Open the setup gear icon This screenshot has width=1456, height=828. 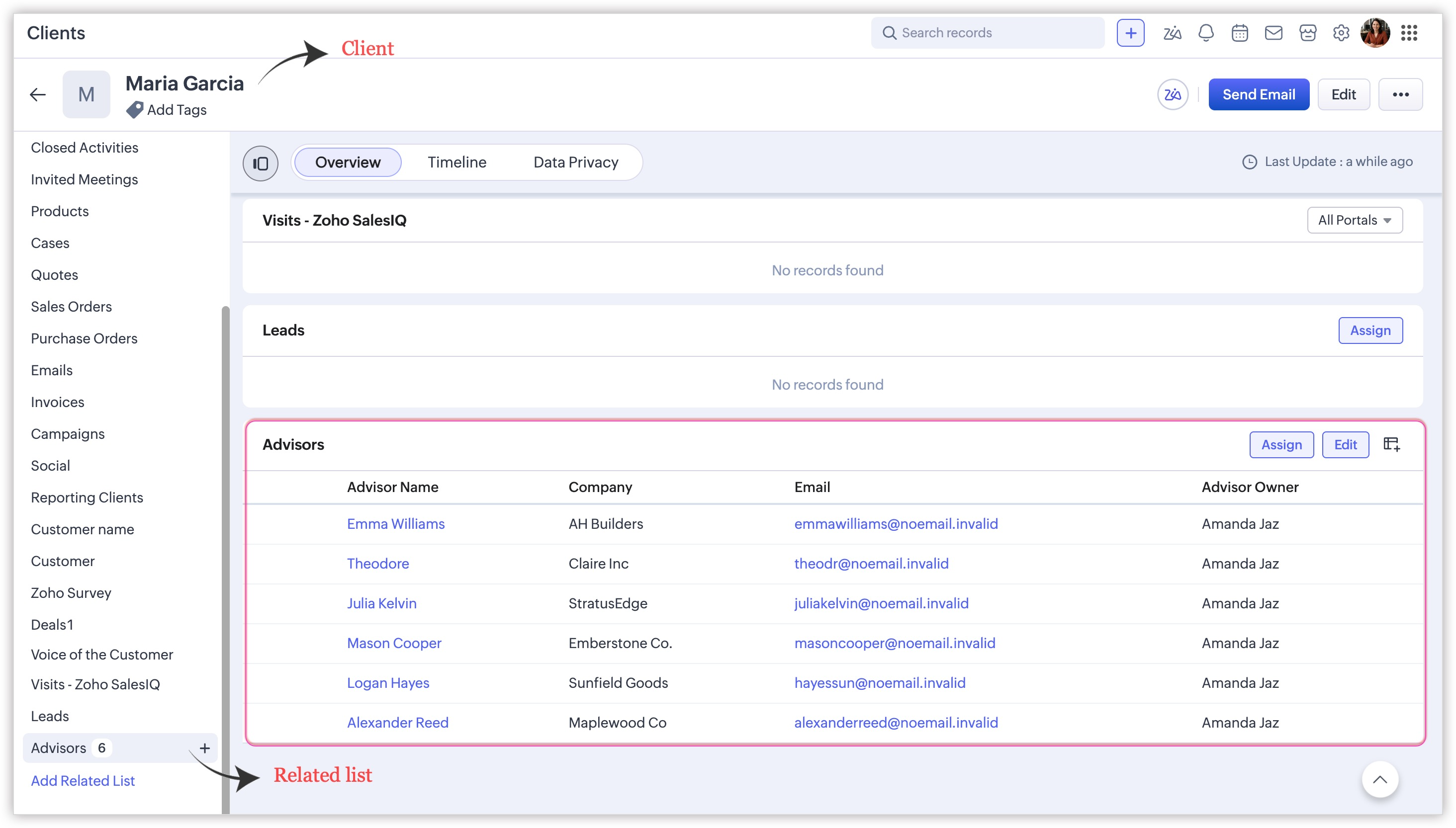tap(1341, 33)
